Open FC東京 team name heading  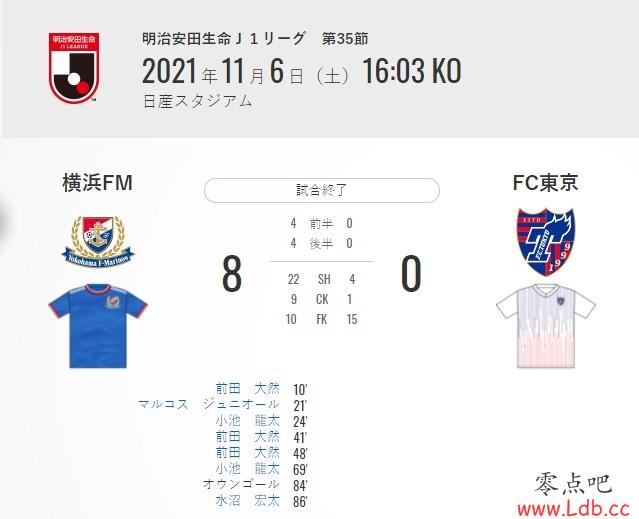point(545,182)
